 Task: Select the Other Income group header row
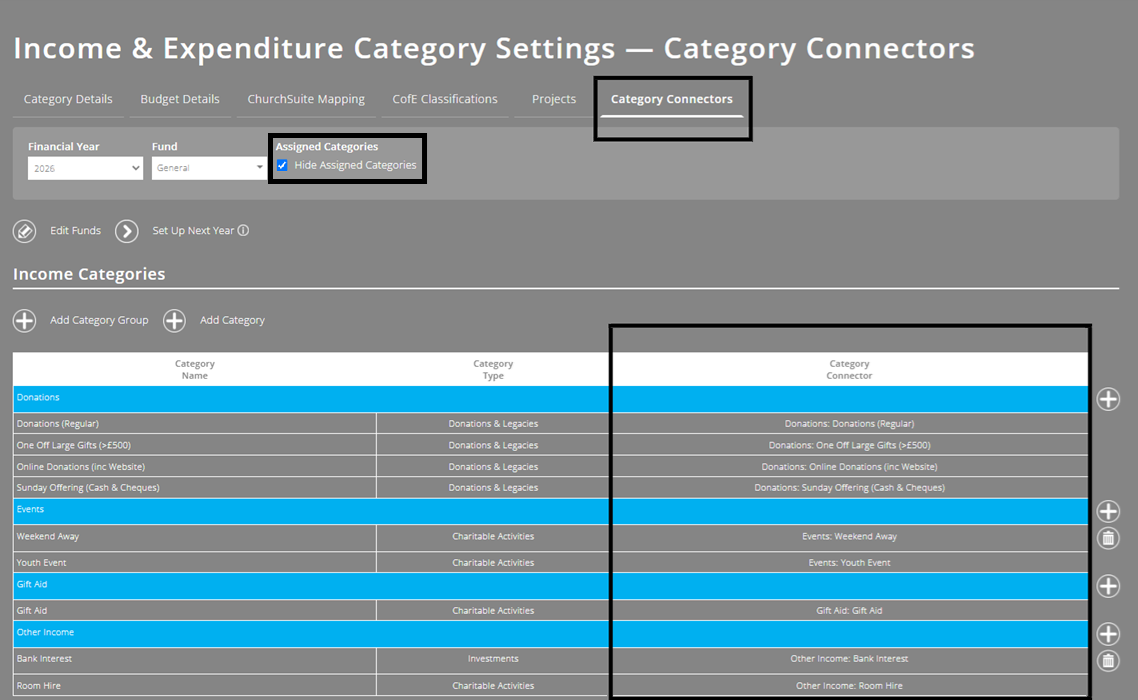(x=550, y=634)
